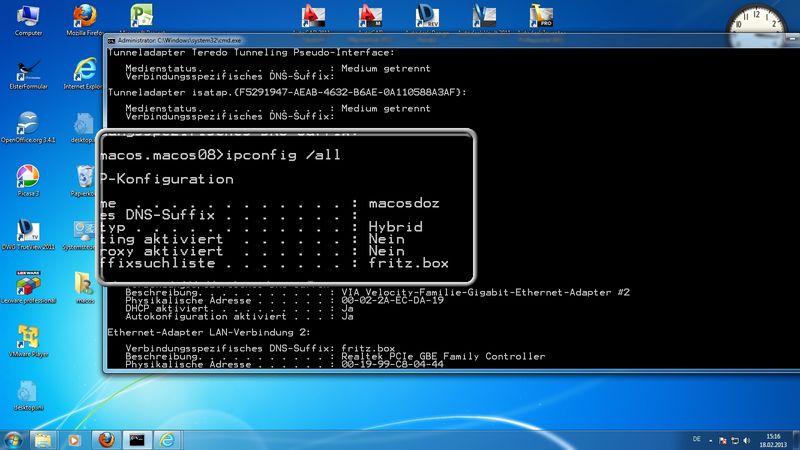Open the desktop.ini file at bottom left
The image size is (800, 450).
pyautogui.click(x=28, y=392)
